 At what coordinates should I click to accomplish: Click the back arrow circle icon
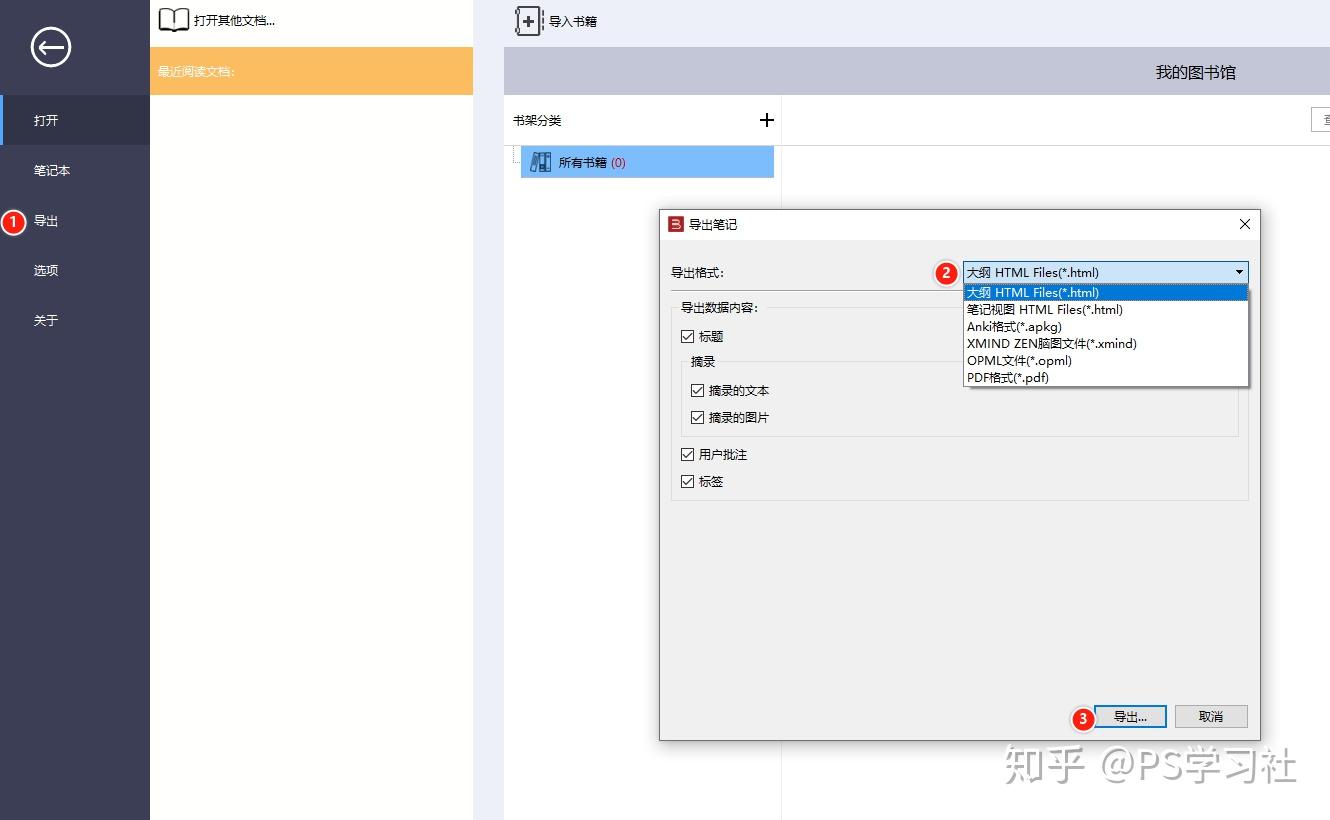click(51, 47)
